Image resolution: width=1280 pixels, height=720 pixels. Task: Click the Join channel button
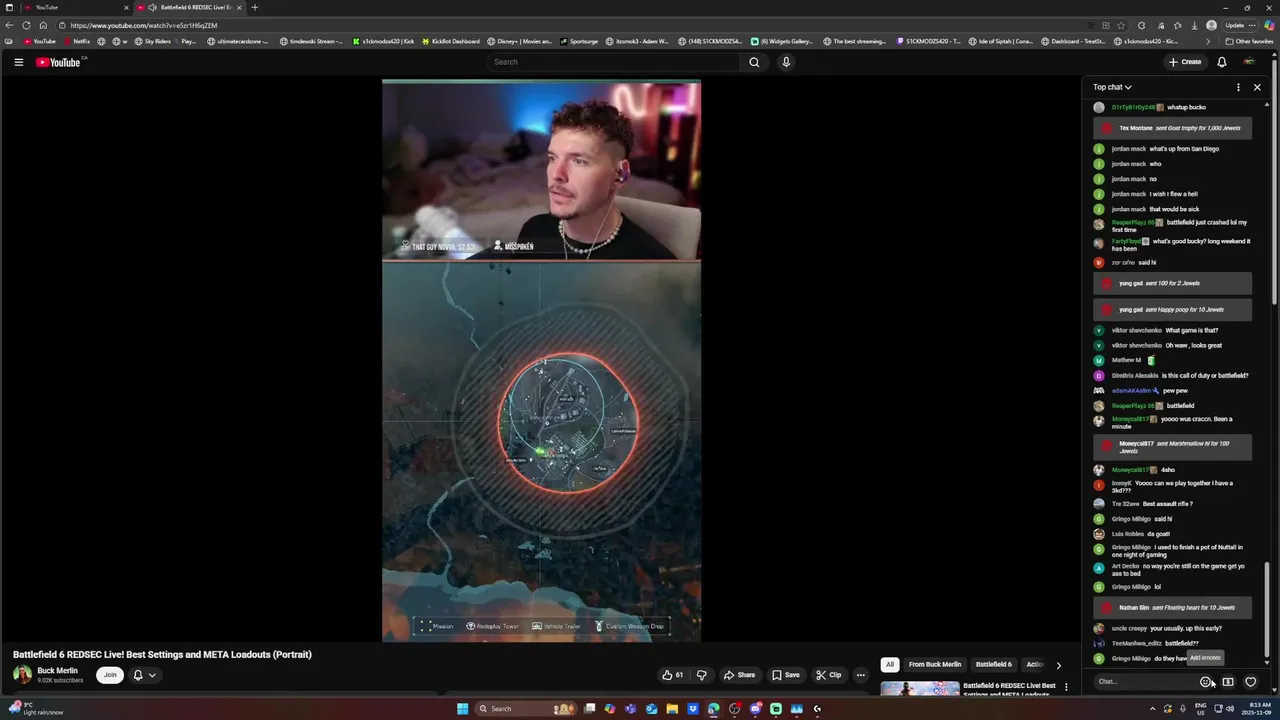[x=110, y=675]
